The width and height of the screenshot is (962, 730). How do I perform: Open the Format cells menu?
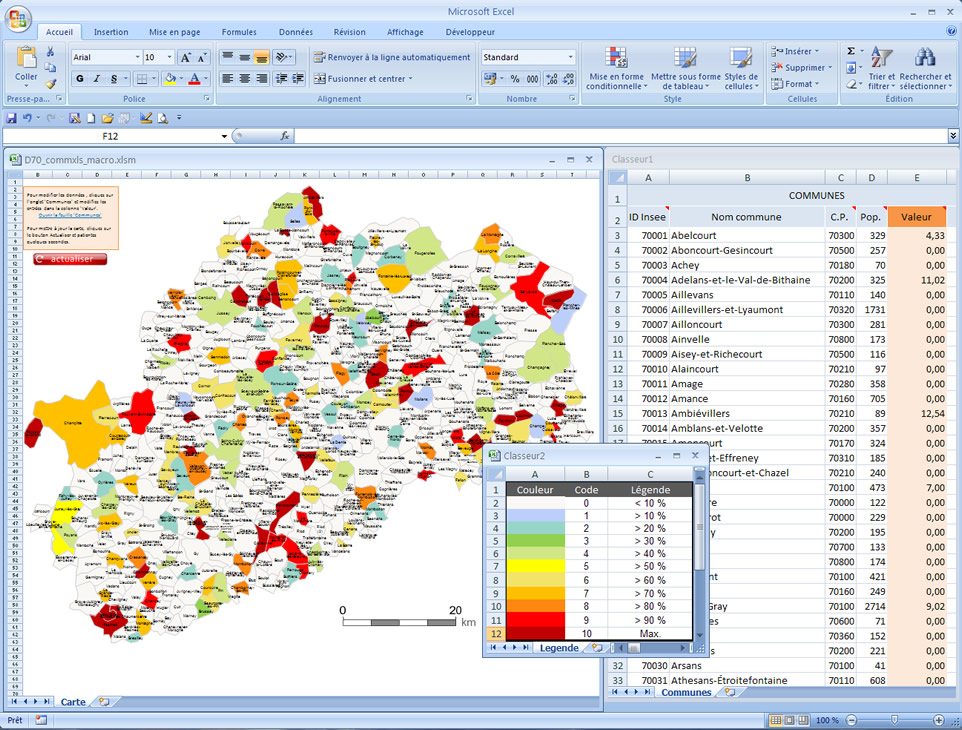(x=795, y=84)
